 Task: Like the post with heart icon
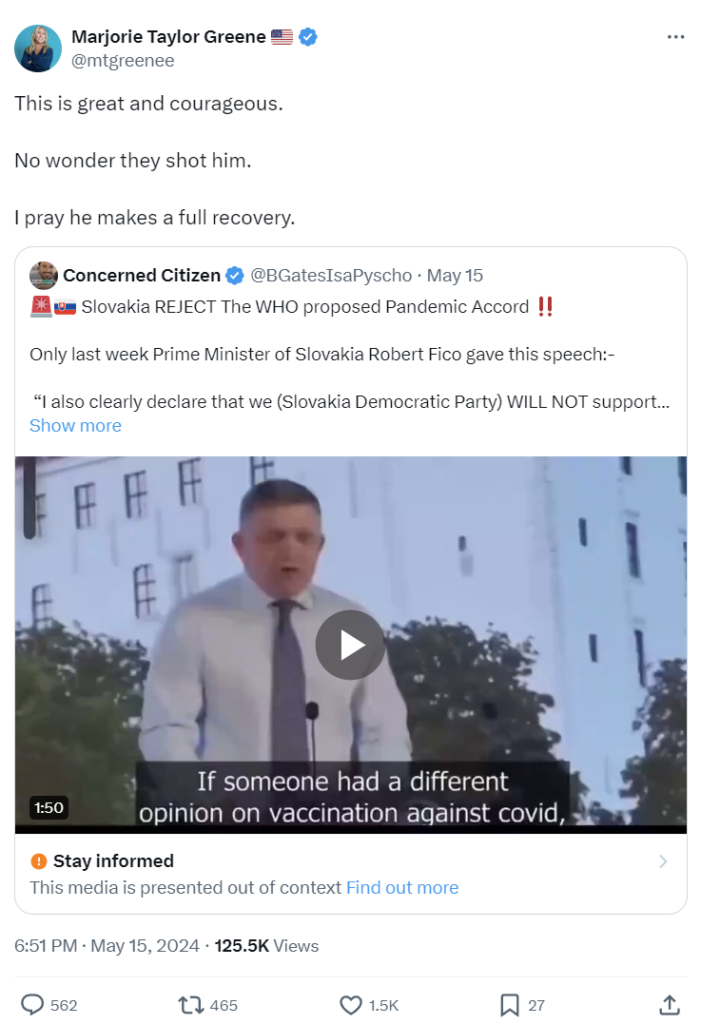pyautogui.click(x=351, y=1004)
